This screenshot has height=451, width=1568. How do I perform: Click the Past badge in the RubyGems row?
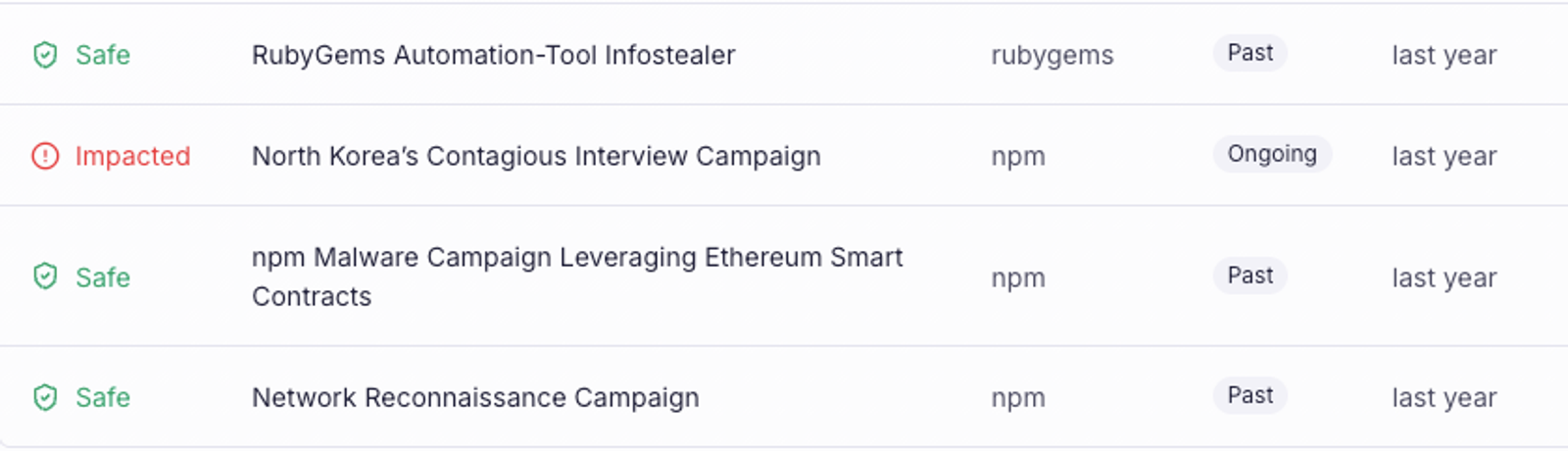point(1249,53)
